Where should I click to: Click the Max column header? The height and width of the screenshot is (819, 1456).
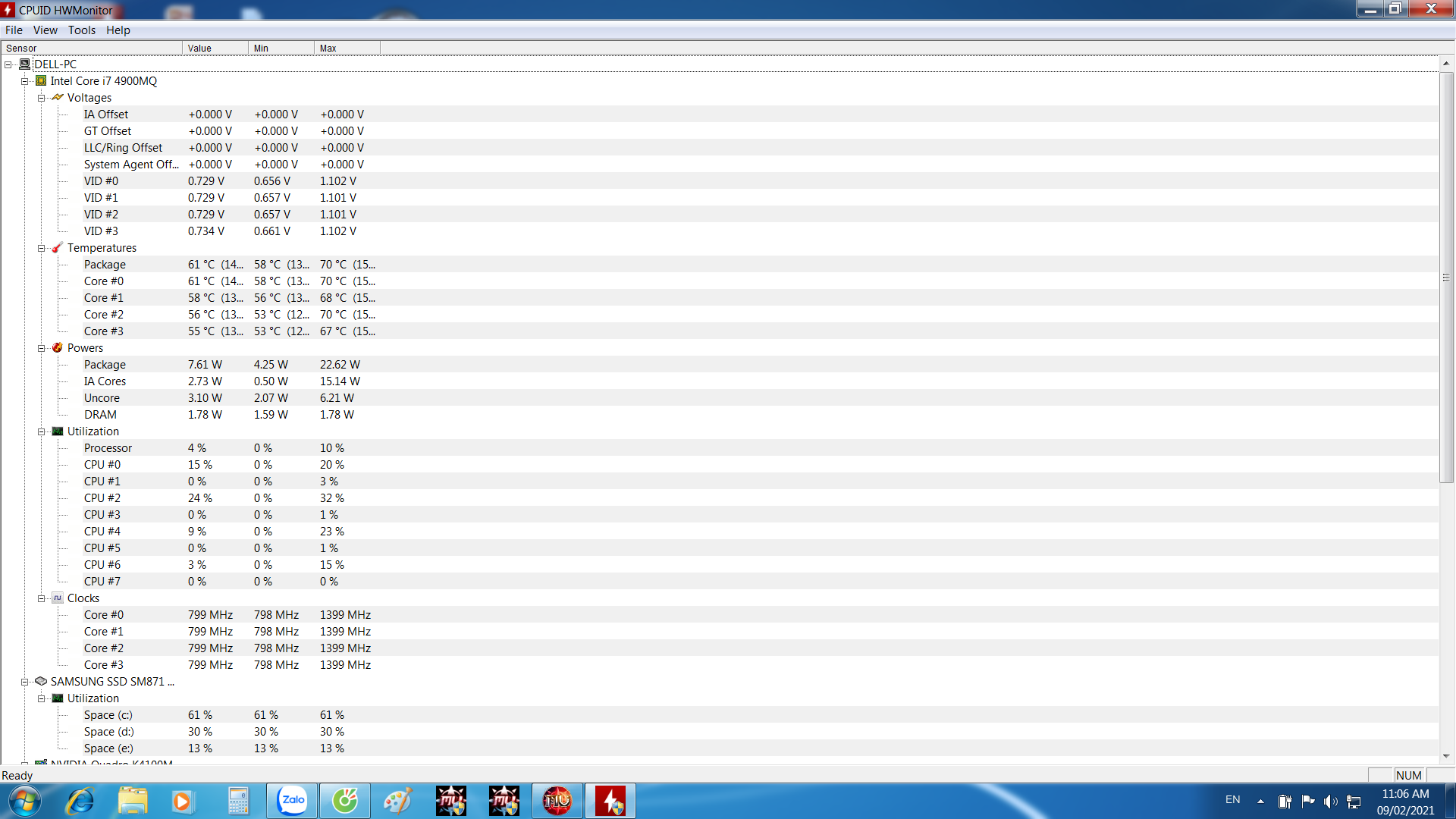[x=347, y=48]
